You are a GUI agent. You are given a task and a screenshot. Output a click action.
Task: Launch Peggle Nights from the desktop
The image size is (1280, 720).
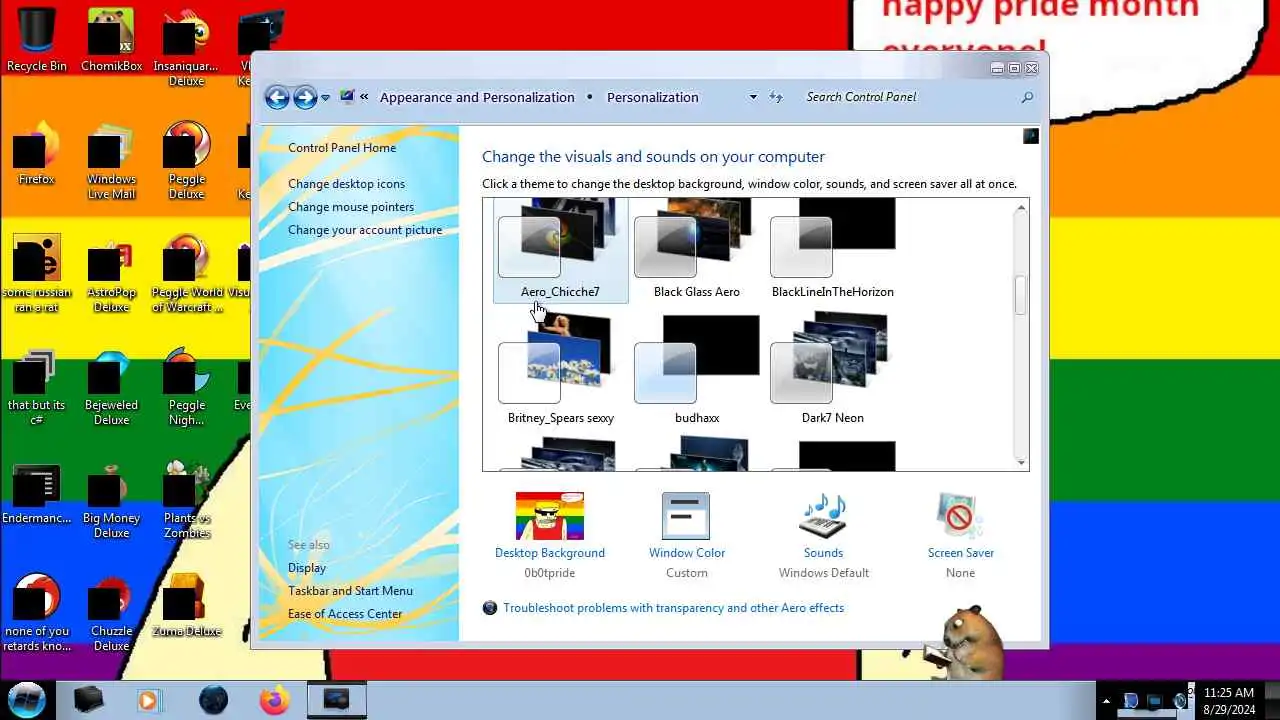coord(186,387)
